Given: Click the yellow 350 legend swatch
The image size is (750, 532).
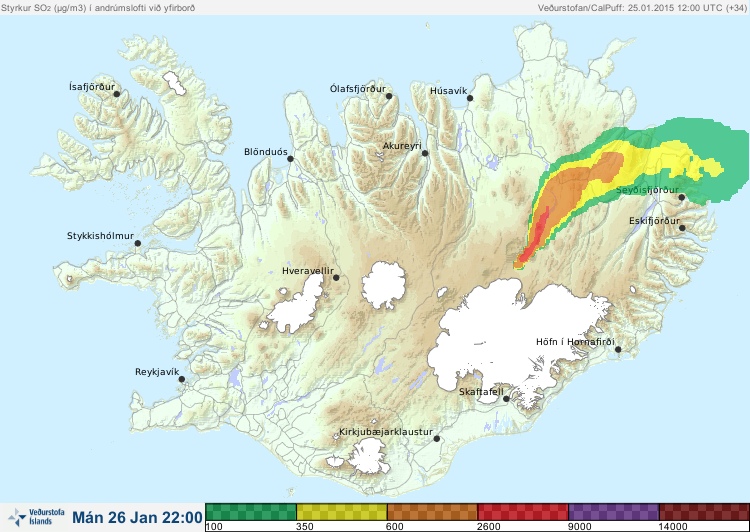Looking at the screenshot, I should point(342,512).
